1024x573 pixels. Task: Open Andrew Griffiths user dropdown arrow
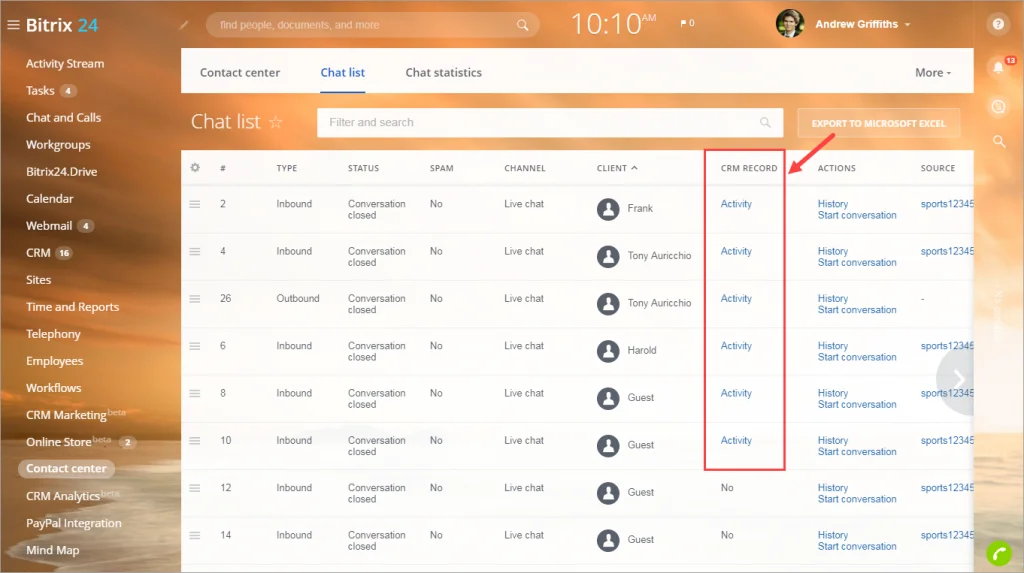[907, 25]
